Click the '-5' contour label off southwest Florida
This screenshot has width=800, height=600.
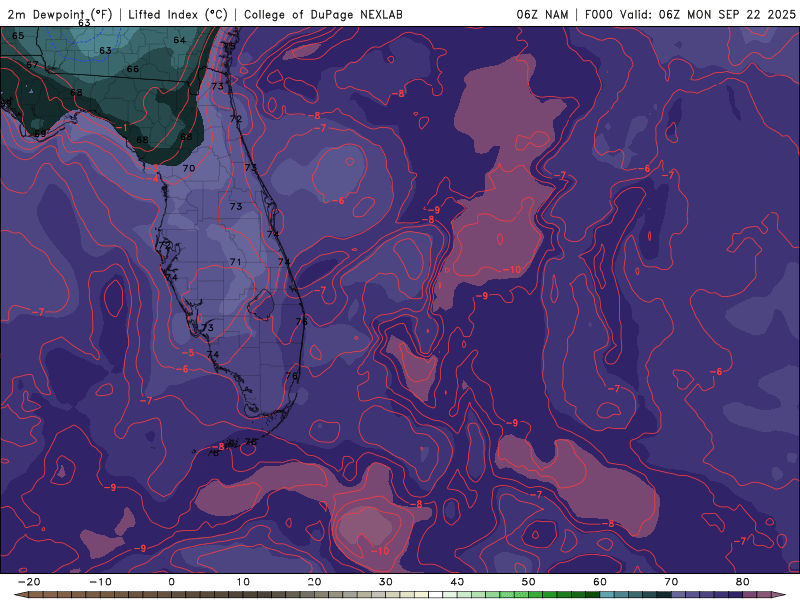click(x=188, y=353)
